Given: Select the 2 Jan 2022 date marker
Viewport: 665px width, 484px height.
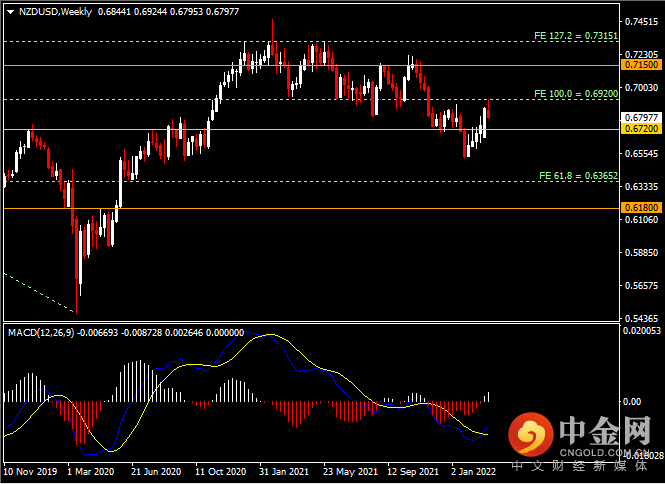Looking at the screenshot, I should coord(473,472).
